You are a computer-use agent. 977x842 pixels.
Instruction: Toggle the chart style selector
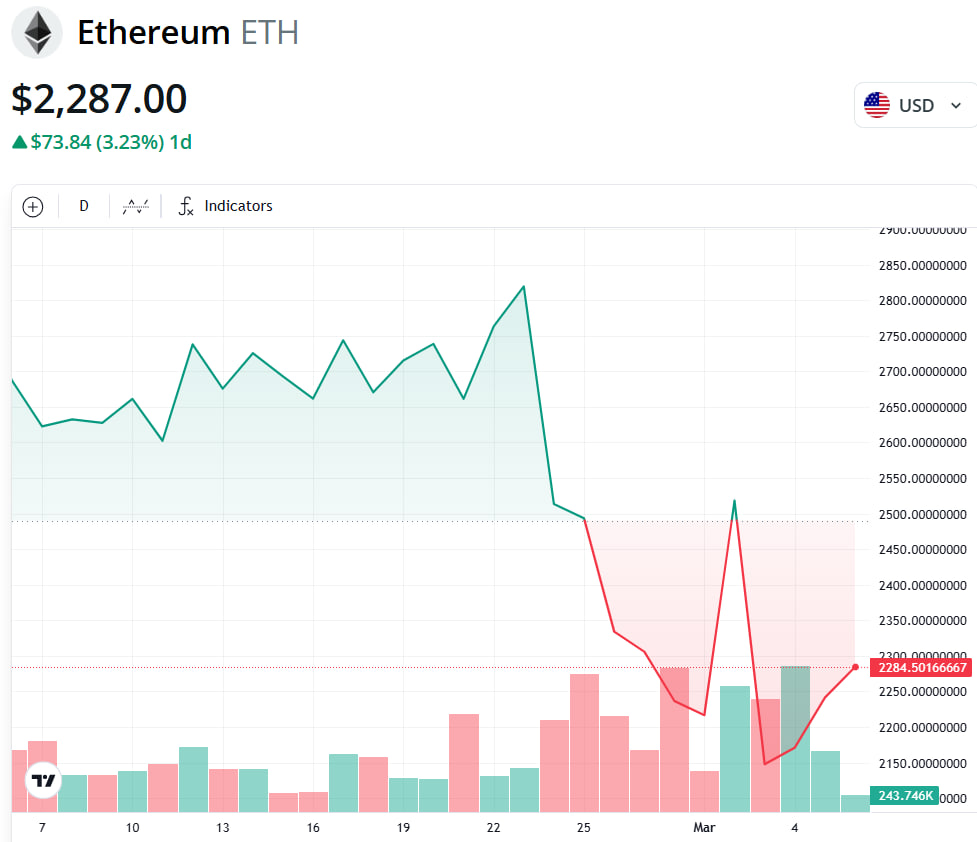click(x=135, y=206)
